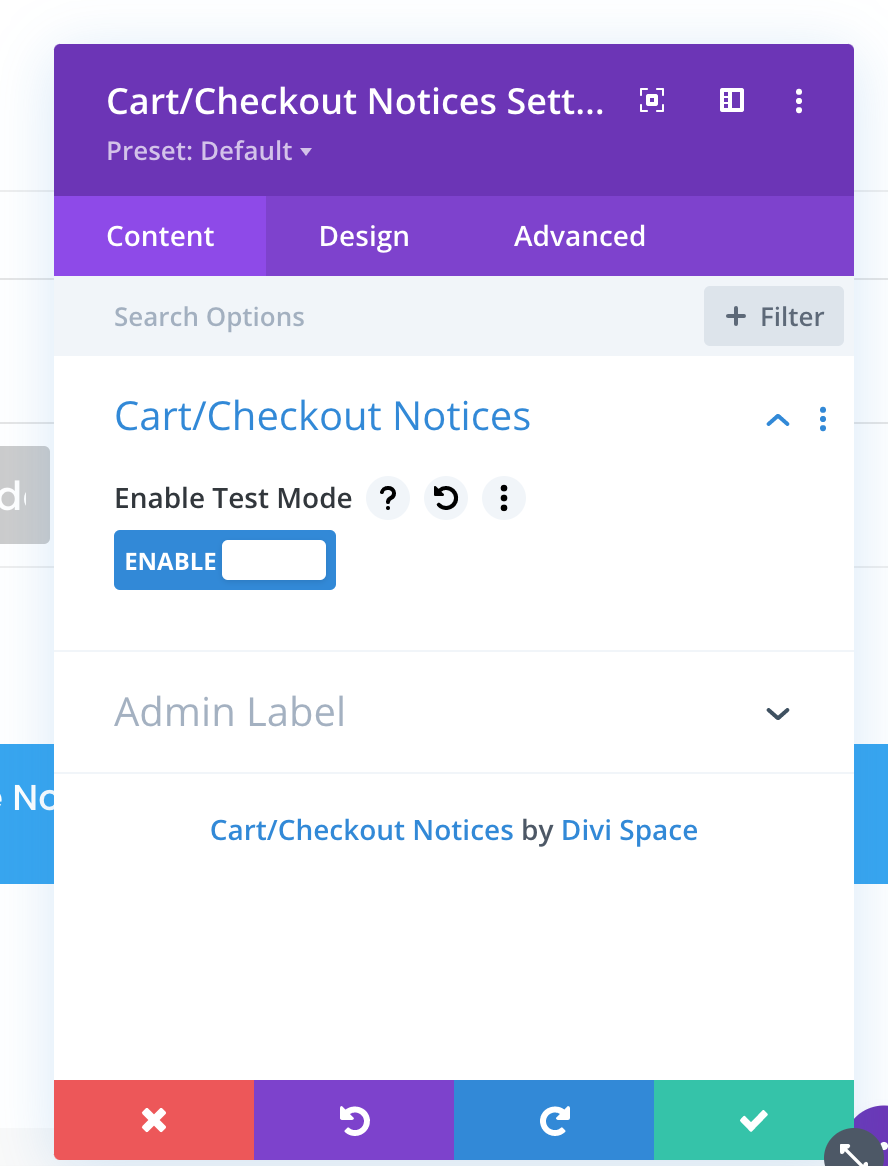Viewport: 888px width, 1166px height.
Task: Switch to the Advanced tab
Action: pyautogui.click(x=579, y=236)
